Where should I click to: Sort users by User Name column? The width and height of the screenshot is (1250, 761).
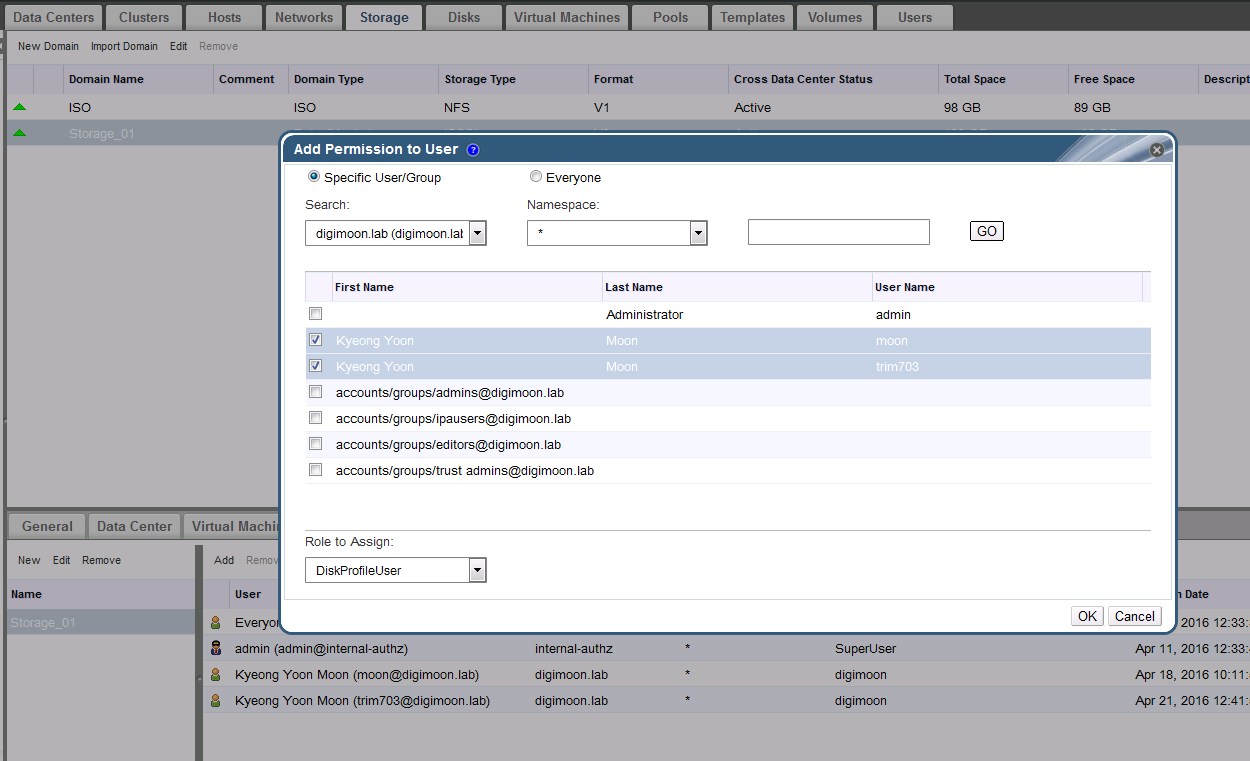(x=1007, y=287)
